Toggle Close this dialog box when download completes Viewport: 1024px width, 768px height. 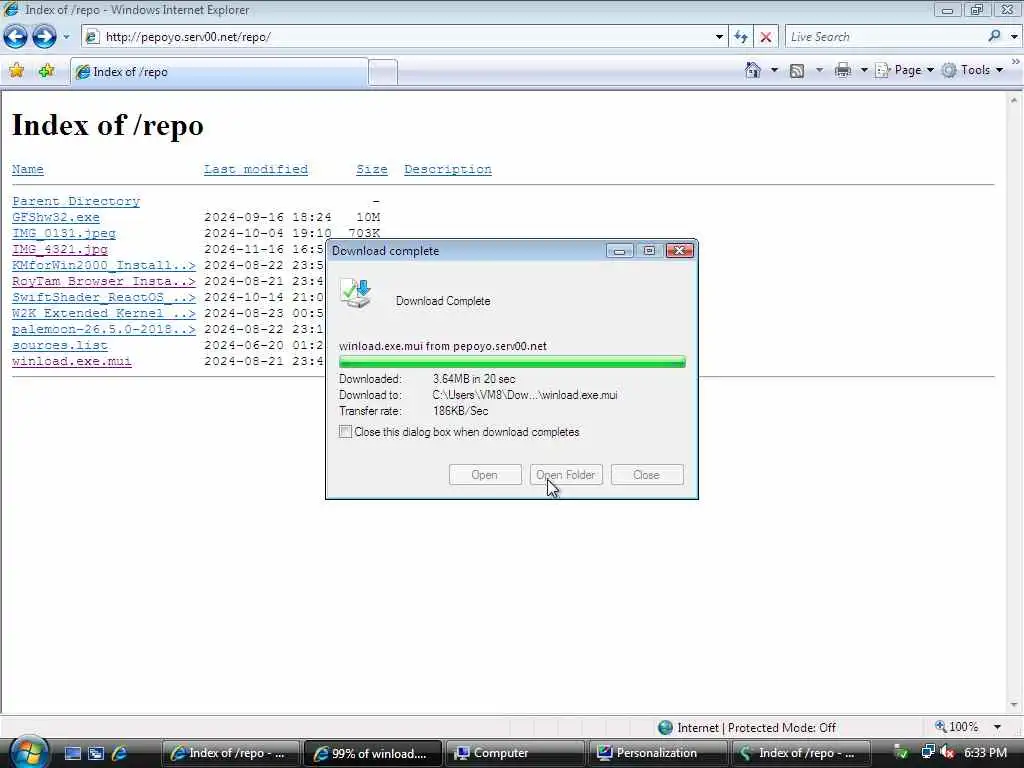(345, 432)
